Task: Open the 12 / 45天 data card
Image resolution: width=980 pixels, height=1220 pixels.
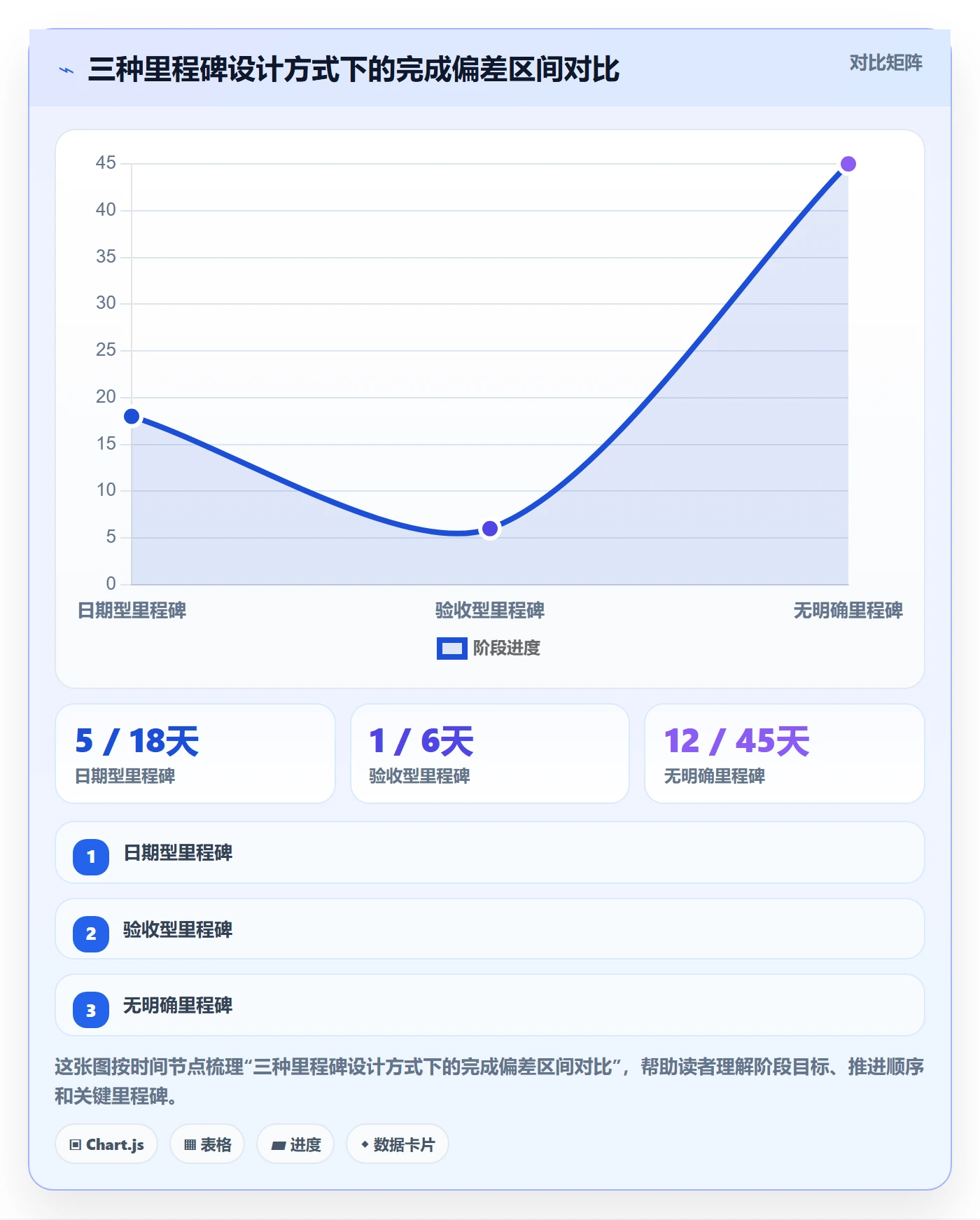Action: point(785,754)
